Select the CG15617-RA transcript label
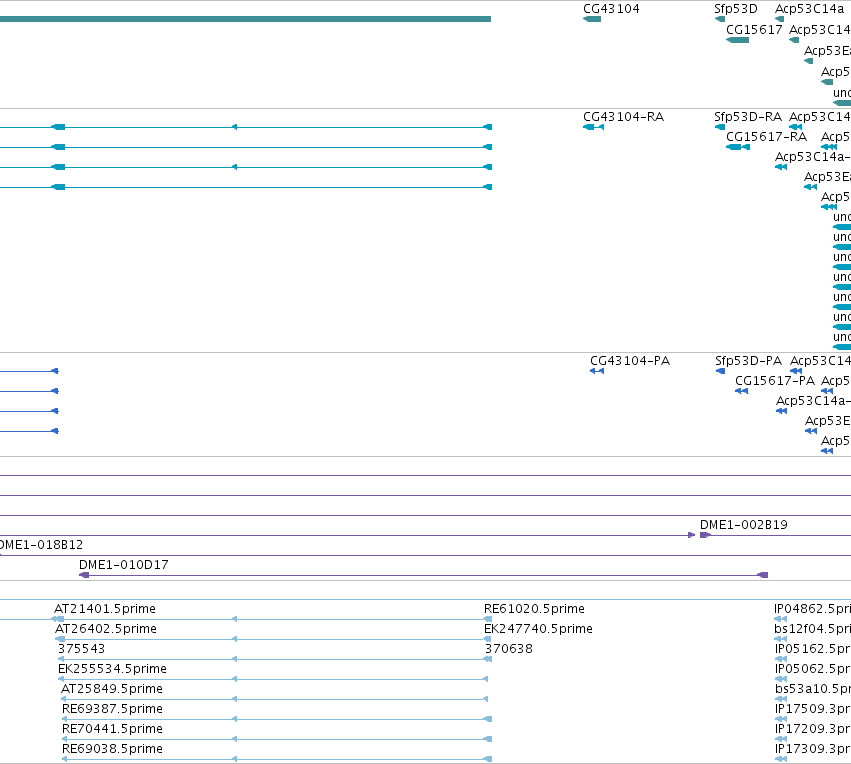851x764 pixels. coord(766,137)
